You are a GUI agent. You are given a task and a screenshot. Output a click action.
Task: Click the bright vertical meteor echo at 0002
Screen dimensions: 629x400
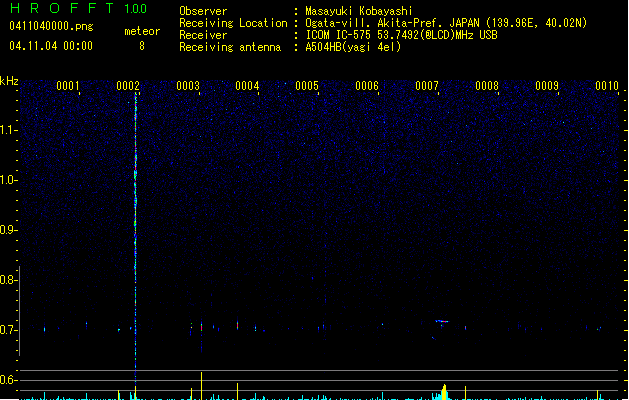pos(136,237)
